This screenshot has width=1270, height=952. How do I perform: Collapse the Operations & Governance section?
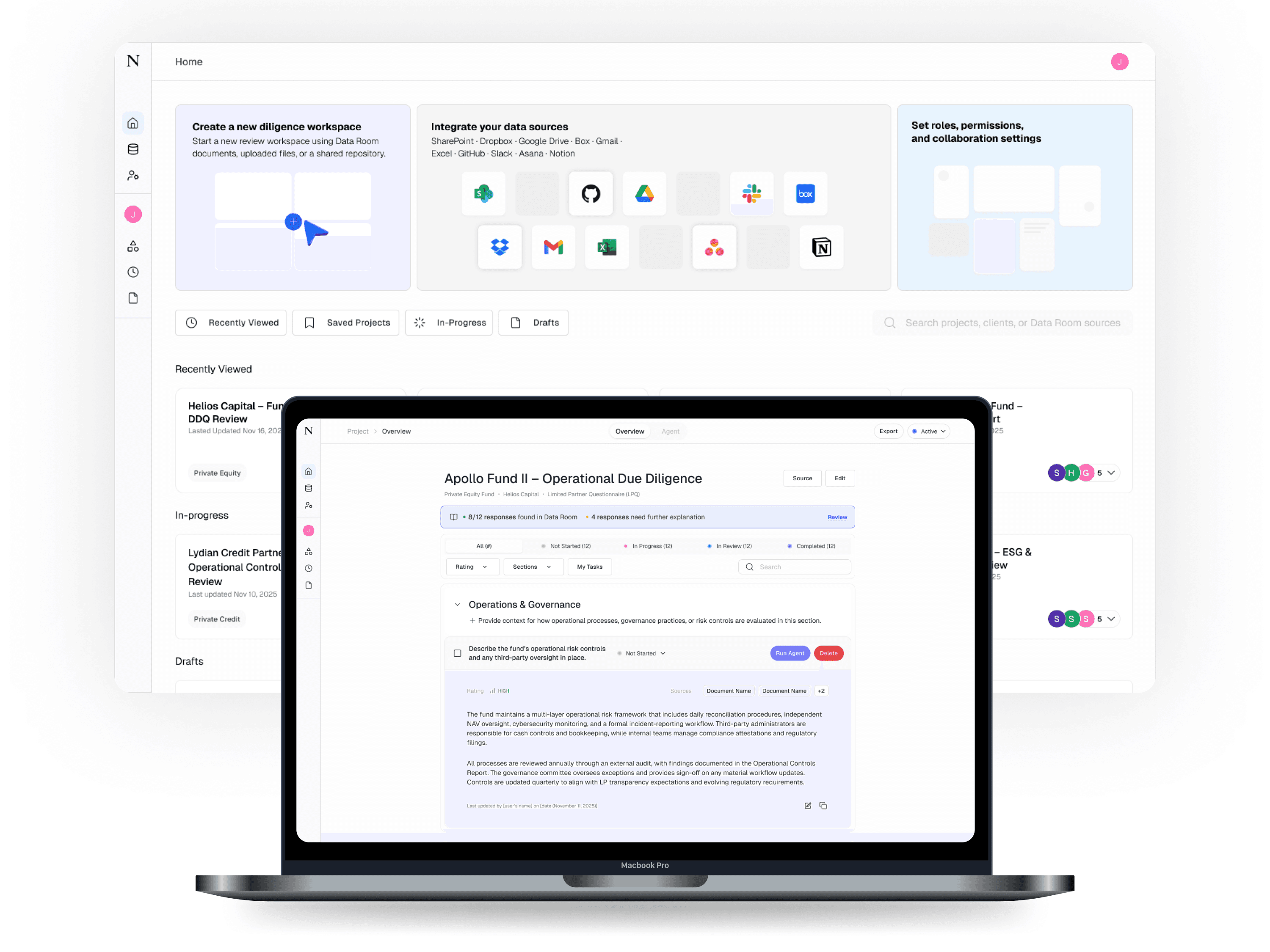458,604
